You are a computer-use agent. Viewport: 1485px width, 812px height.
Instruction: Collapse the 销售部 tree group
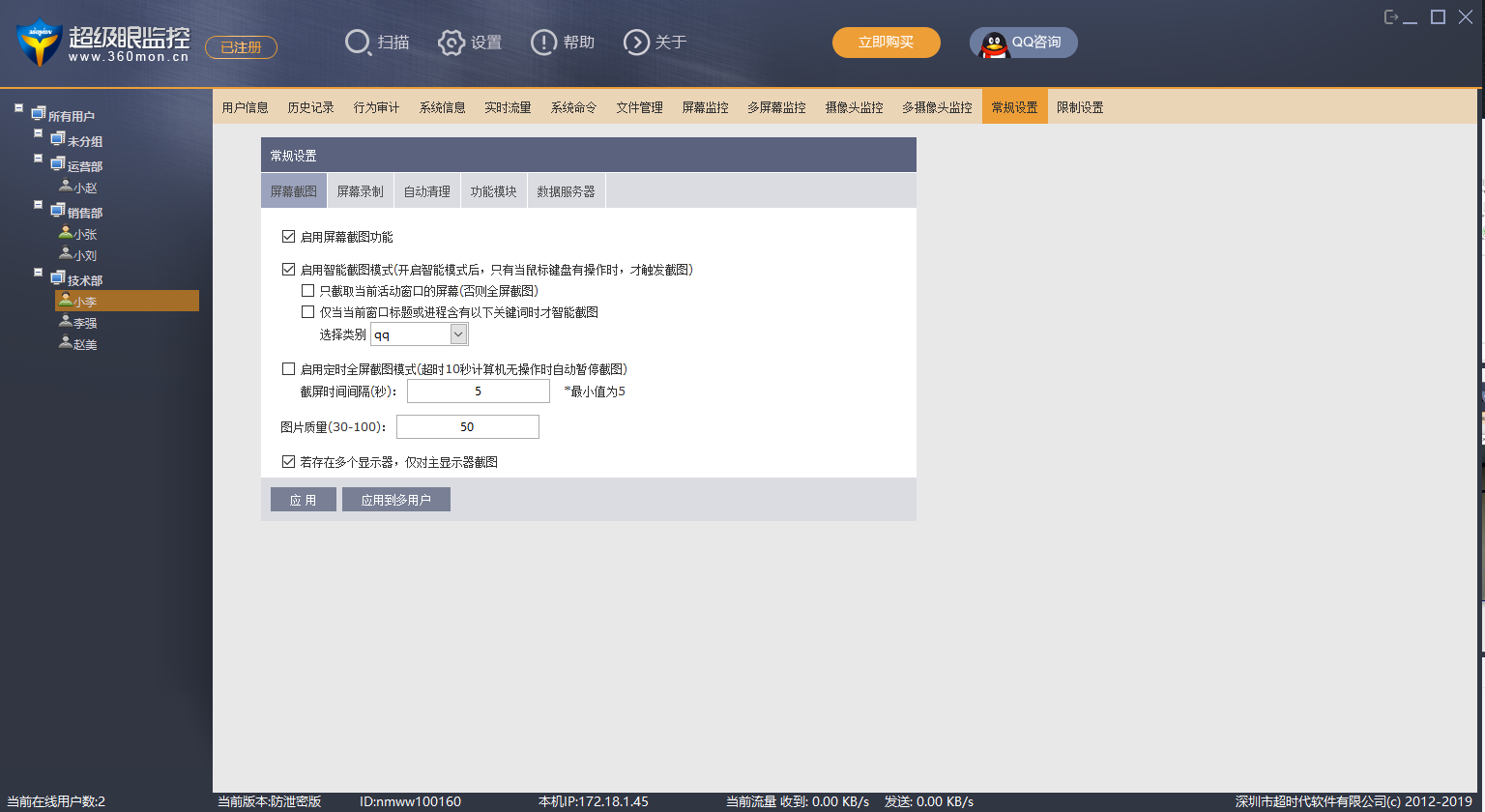coord(39,205)
